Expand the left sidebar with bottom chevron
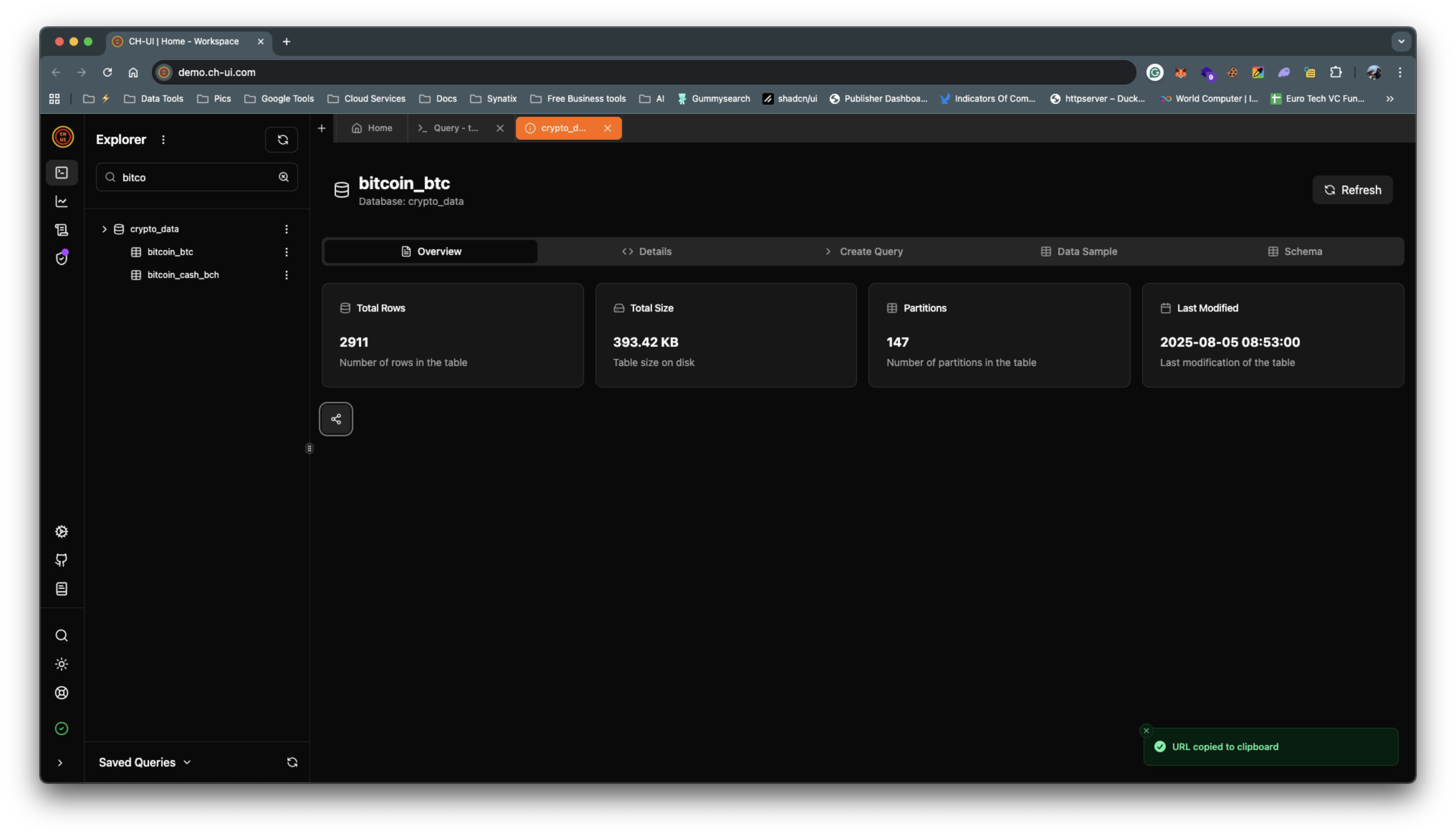1456x836 pixels. point(60,763)
